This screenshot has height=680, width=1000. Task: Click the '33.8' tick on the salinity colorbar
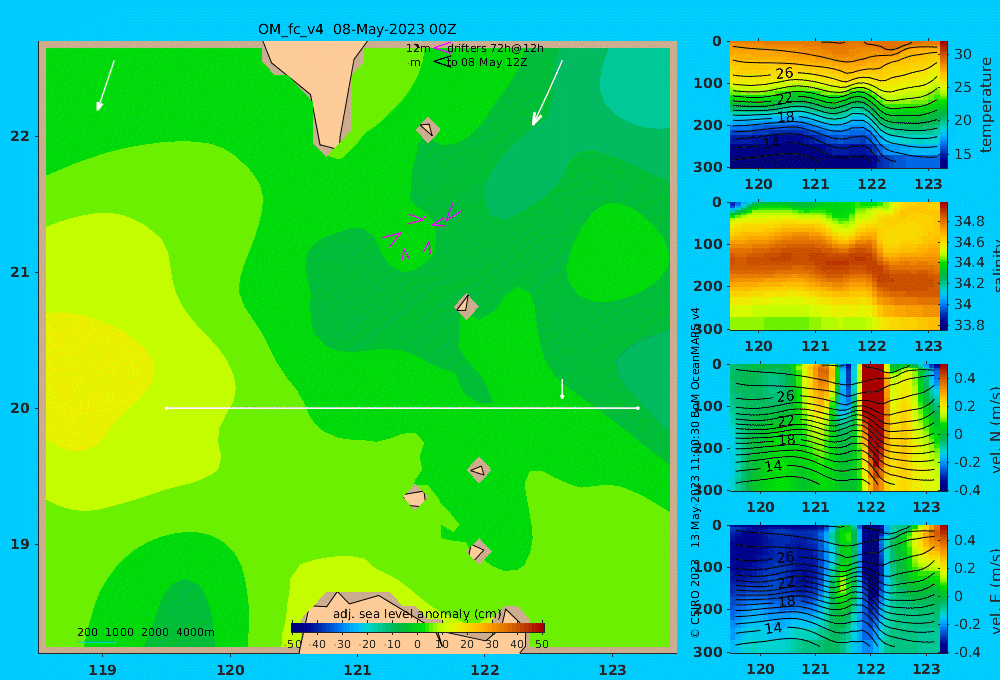click(x=969, y=325)
